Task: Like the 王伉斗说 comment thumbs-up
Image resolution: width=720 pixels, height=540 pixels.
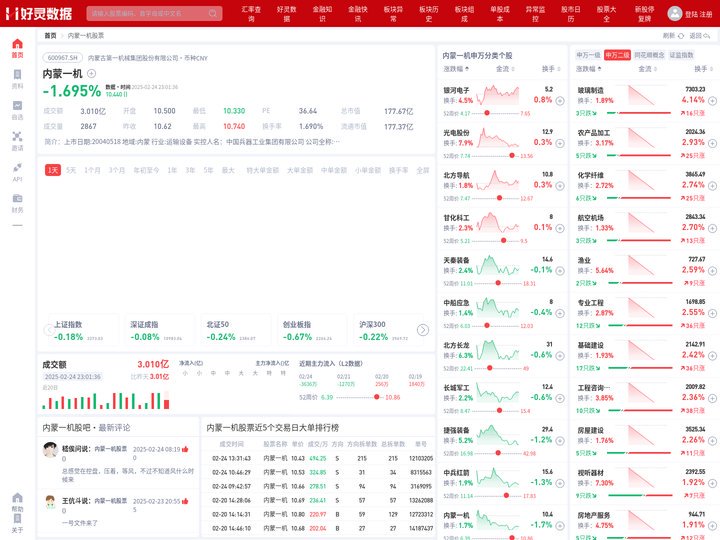Action: 185,501
